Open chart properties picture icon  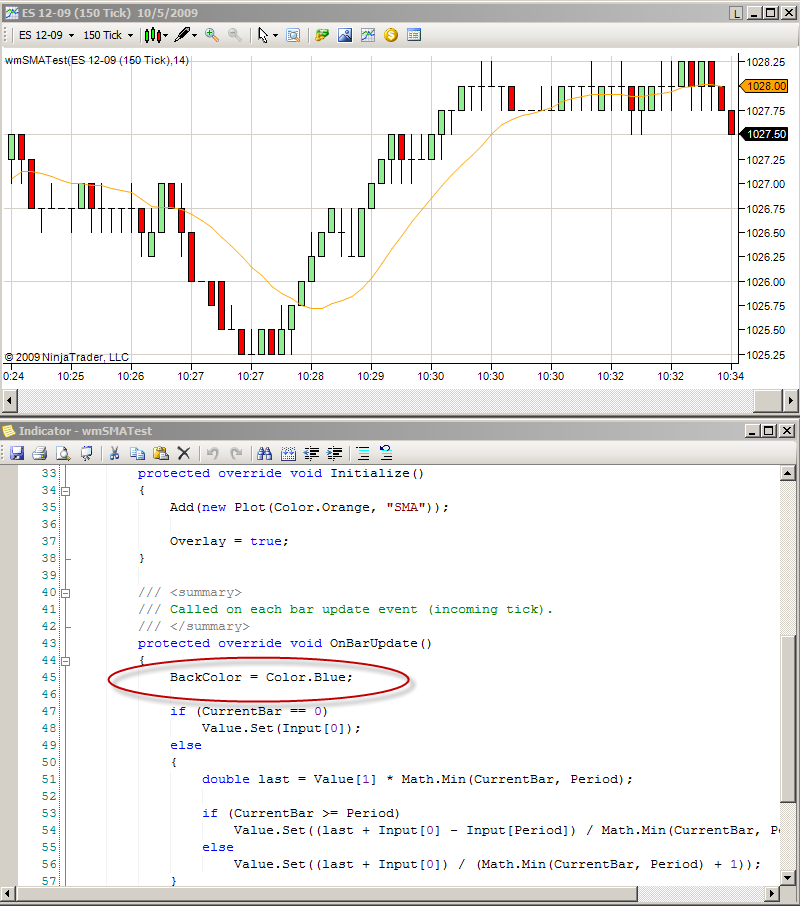point(345,35)
